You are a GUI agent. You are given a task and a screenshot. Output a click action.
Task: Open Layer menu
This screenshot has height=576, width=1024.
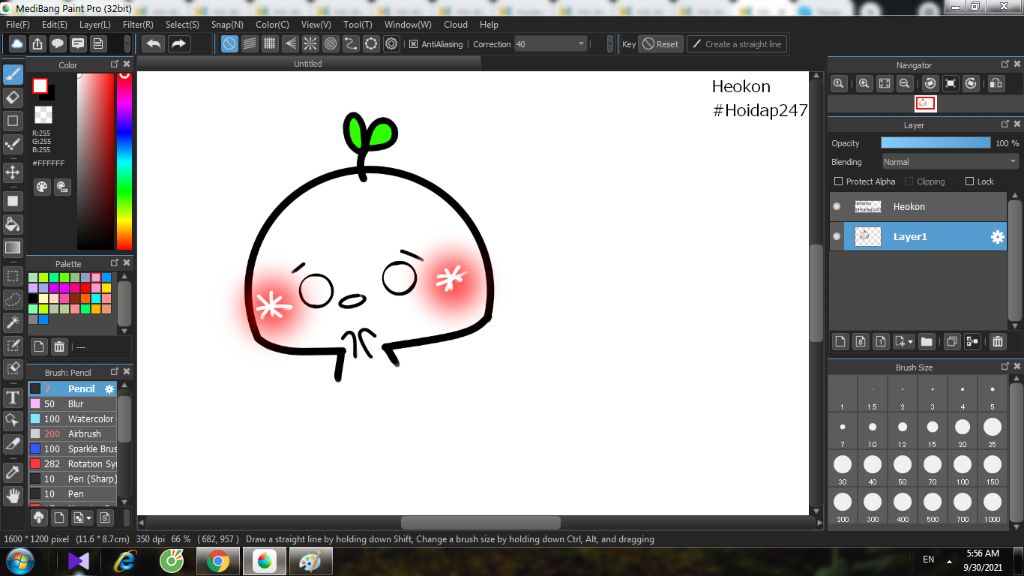click(x=95, y=25)
